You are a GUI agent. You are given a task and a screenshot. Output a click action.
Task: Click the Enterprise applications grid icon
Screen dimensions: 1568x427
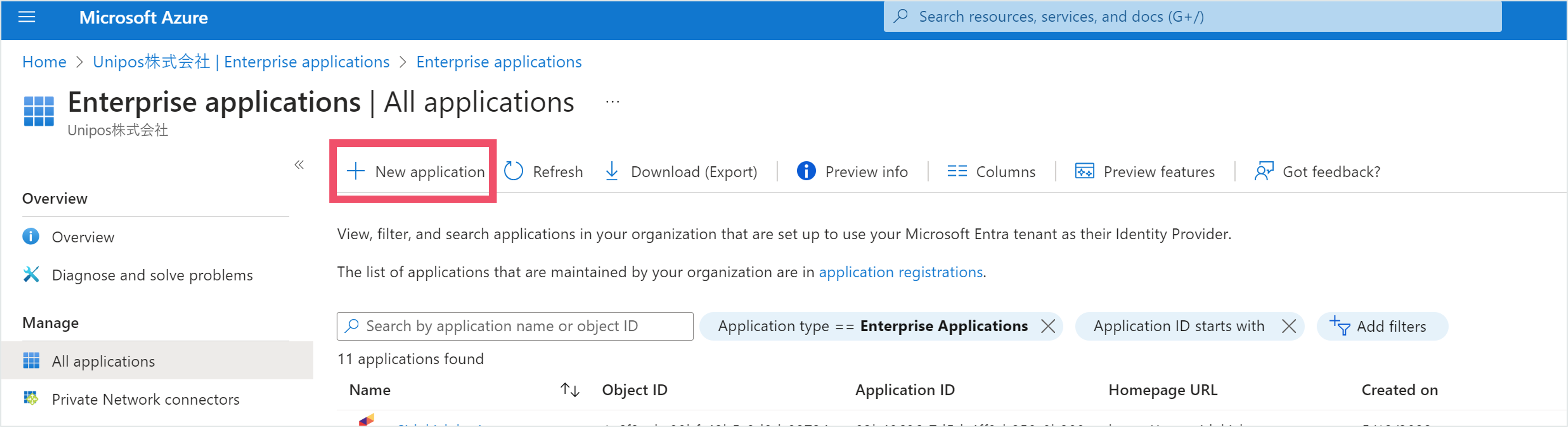point(38,111)
